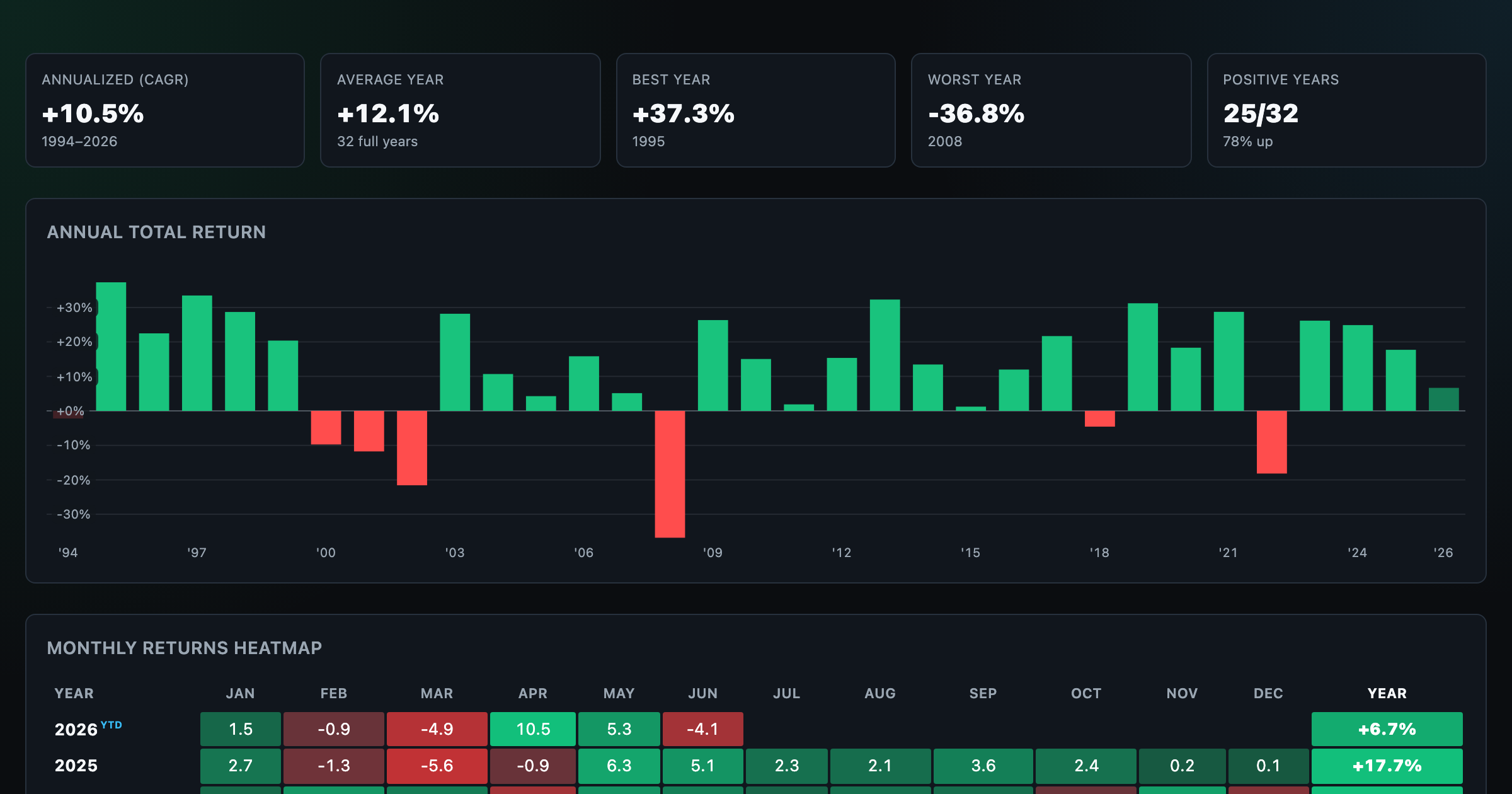The width and height of the screenshot is (1512, 794).
Task: Click the JAN column header
Action: (x=241, y=693)
